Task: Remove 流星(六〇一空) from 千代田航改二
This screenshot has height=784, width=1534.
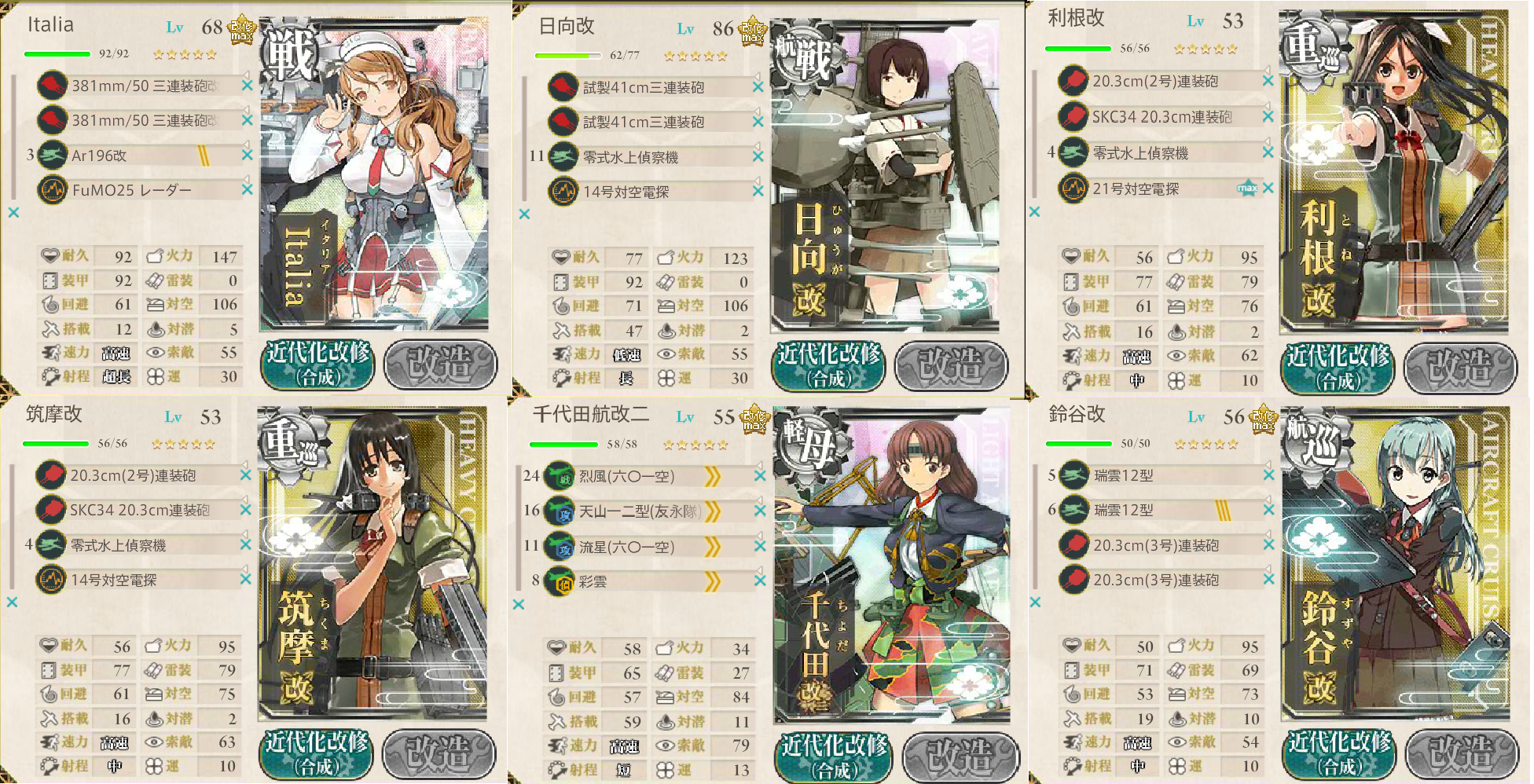Action: click(x=759, y=546)
